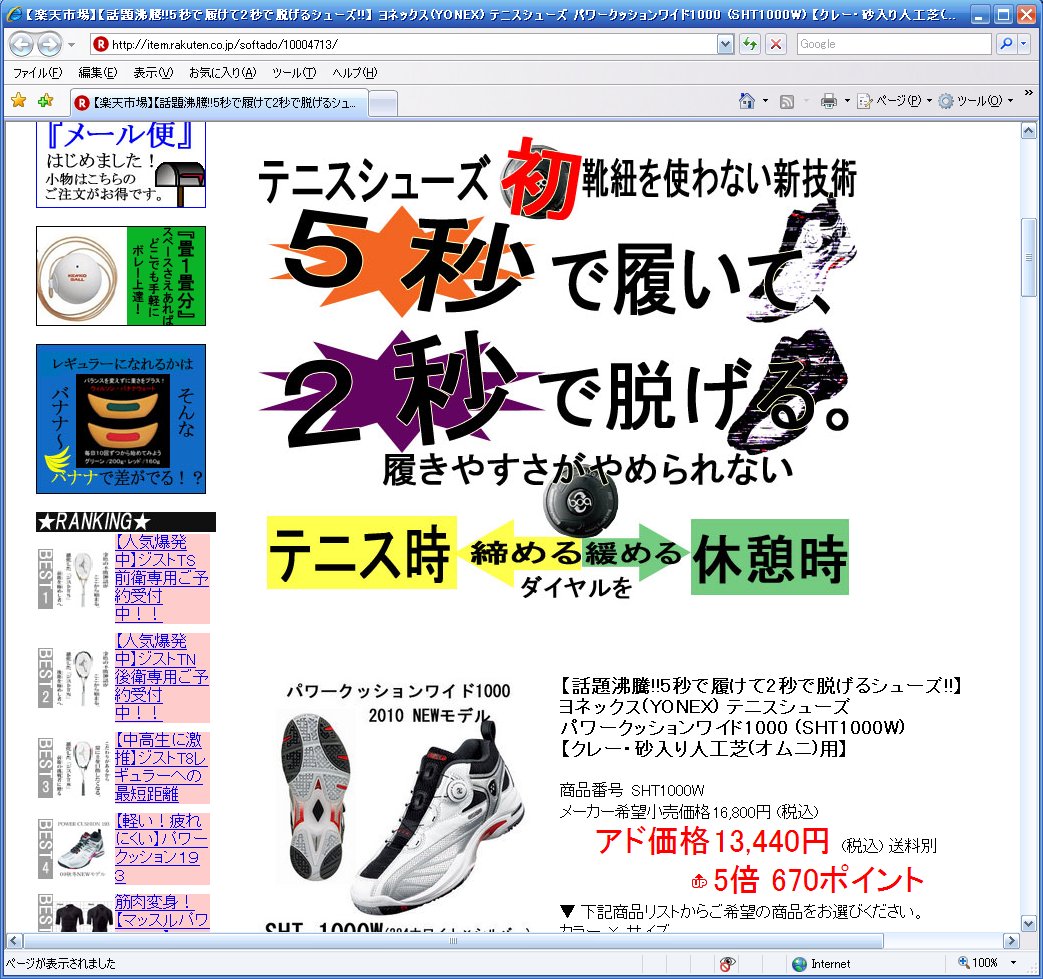
Task: Click the BEST 3 racket thumbnail
Action: 82,768
